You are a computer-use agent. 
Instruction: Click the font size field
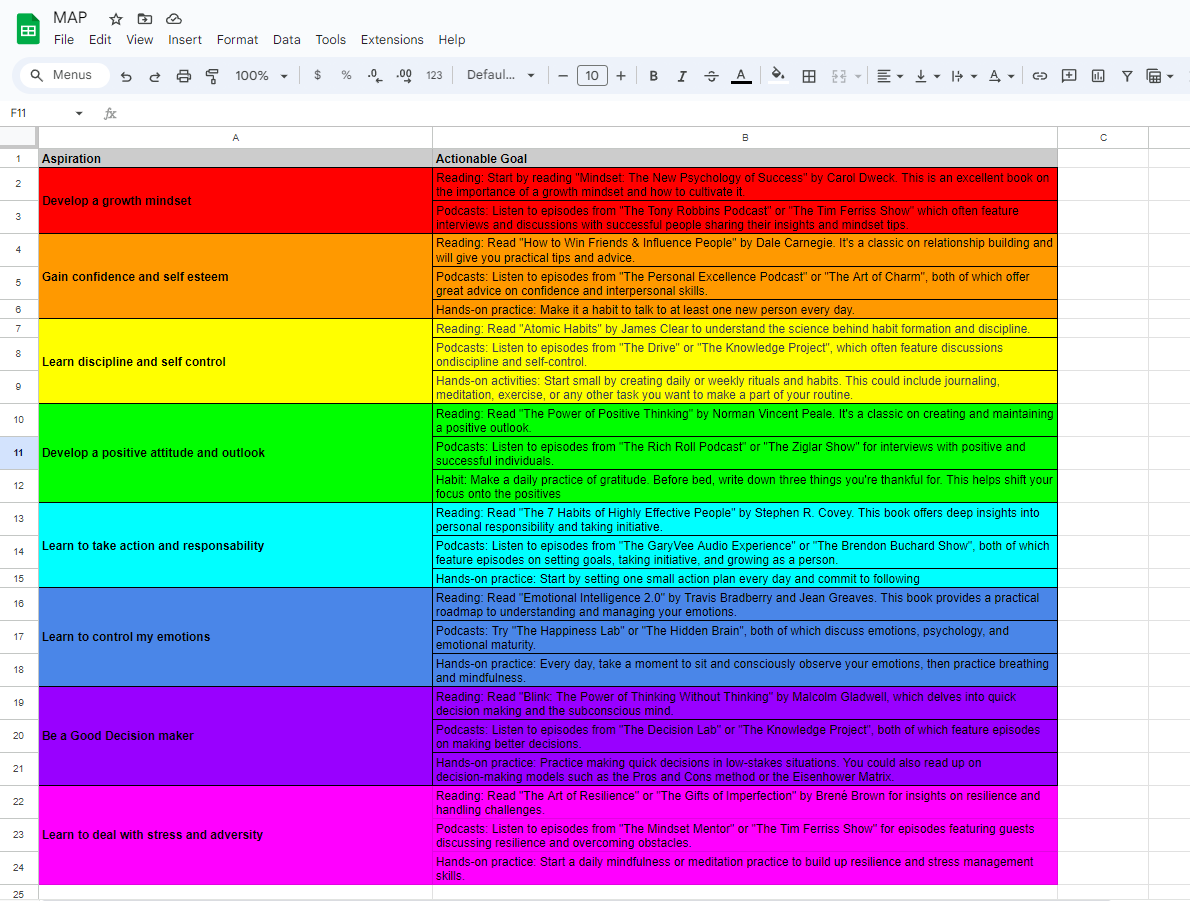[592, 76]
